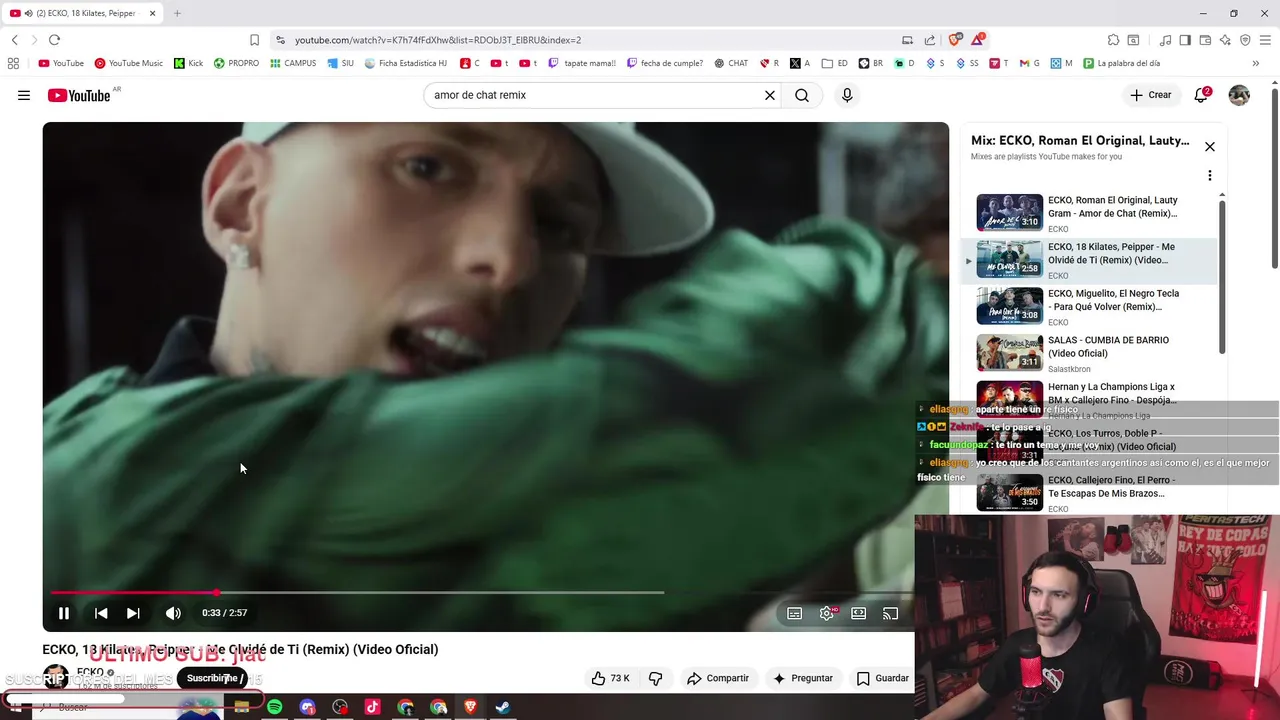
Task: Open the Brave Shields lion icon
Action: tap(955, 40)
